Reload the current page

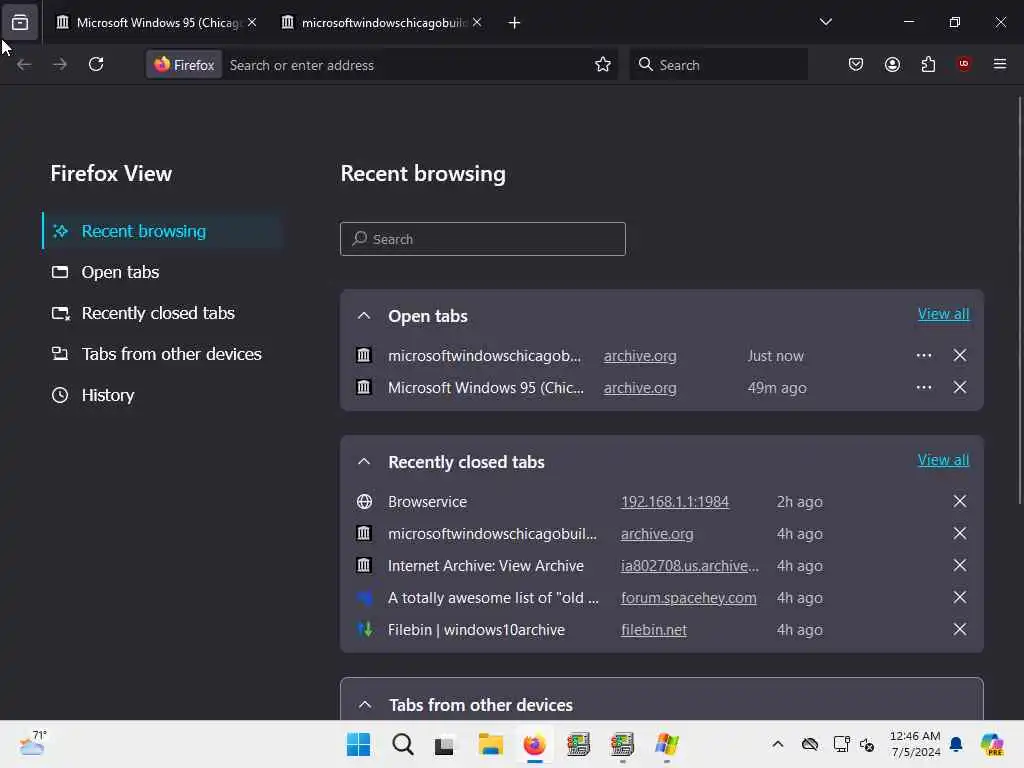(x=96, y=64)
